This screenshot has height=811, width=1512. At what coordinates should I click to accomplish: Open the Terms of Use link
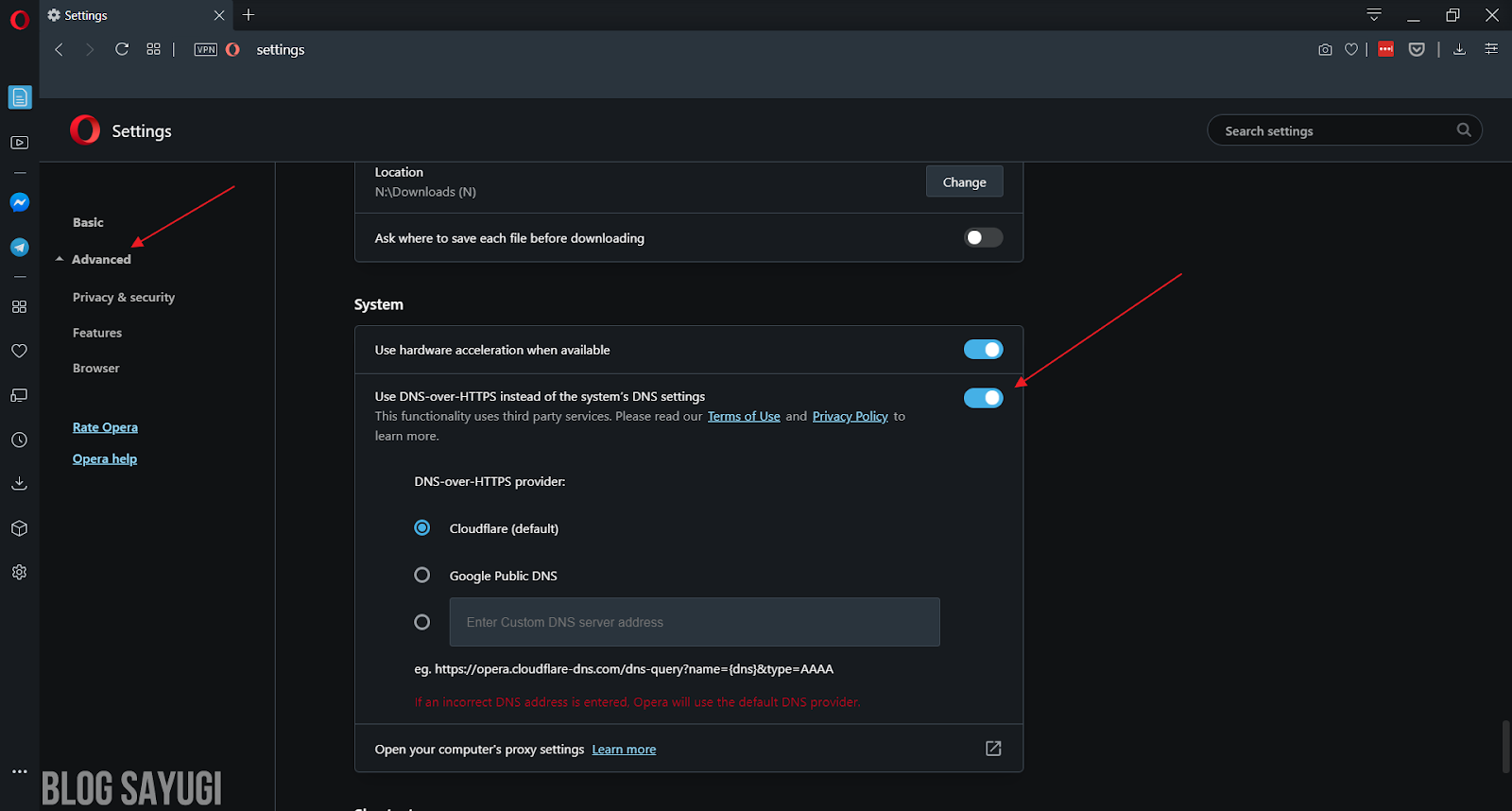(x=744, y=416)
